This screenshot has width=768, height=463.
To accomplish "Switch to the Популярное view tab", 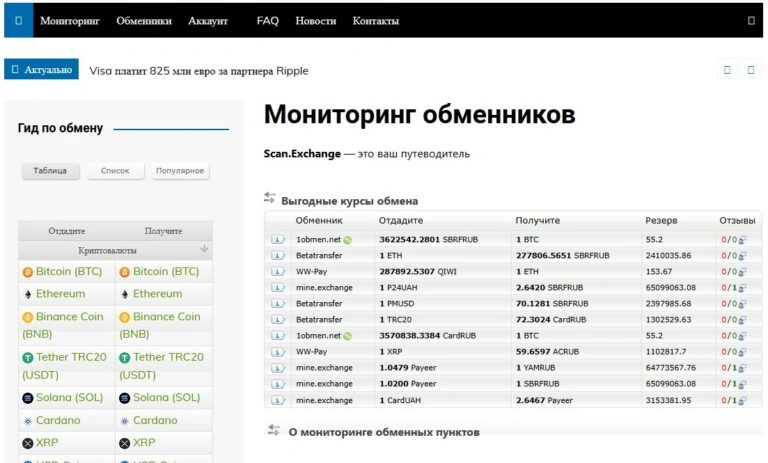I will 180,171.
